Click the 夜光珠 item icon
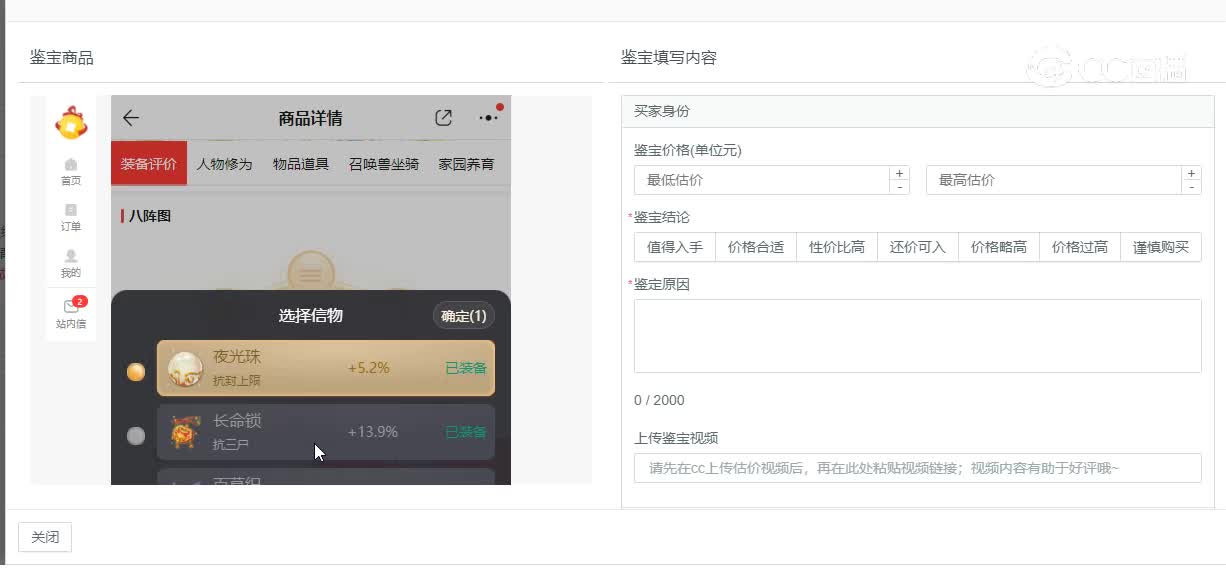 185,369
